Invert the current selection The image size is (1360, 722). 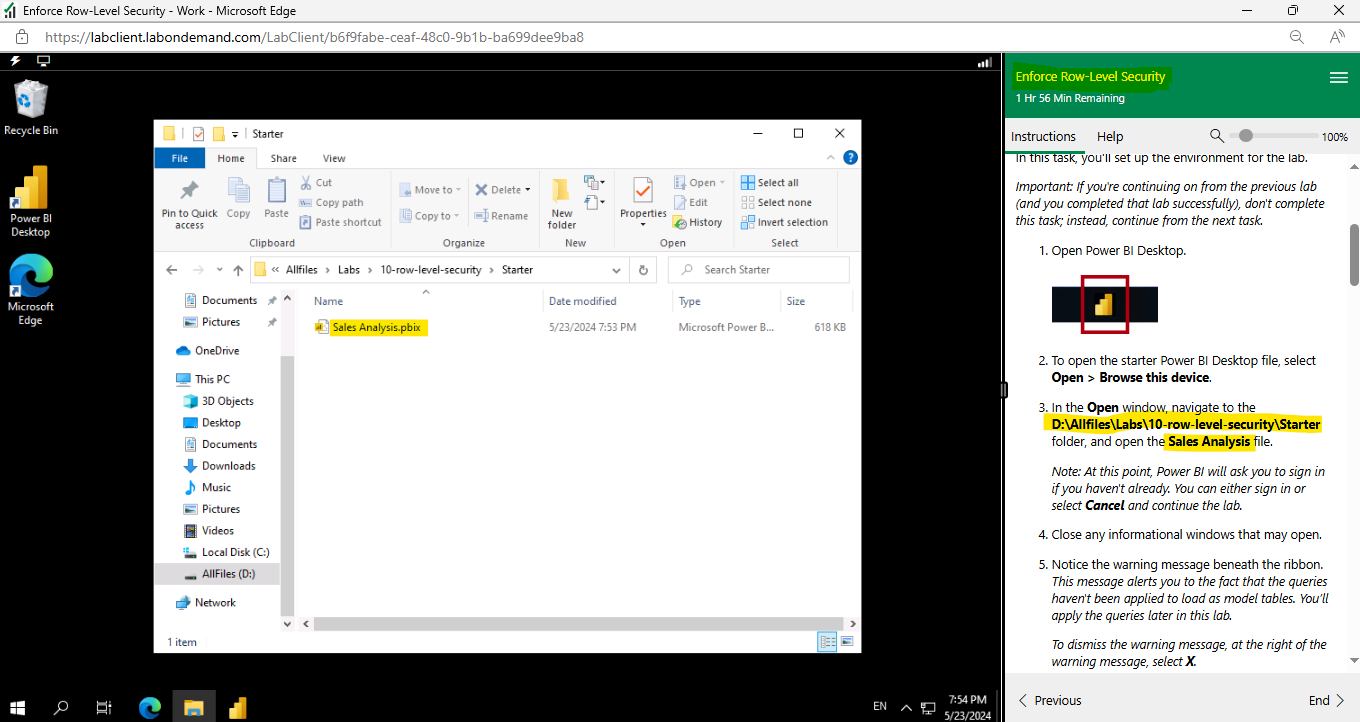point(784,222)
